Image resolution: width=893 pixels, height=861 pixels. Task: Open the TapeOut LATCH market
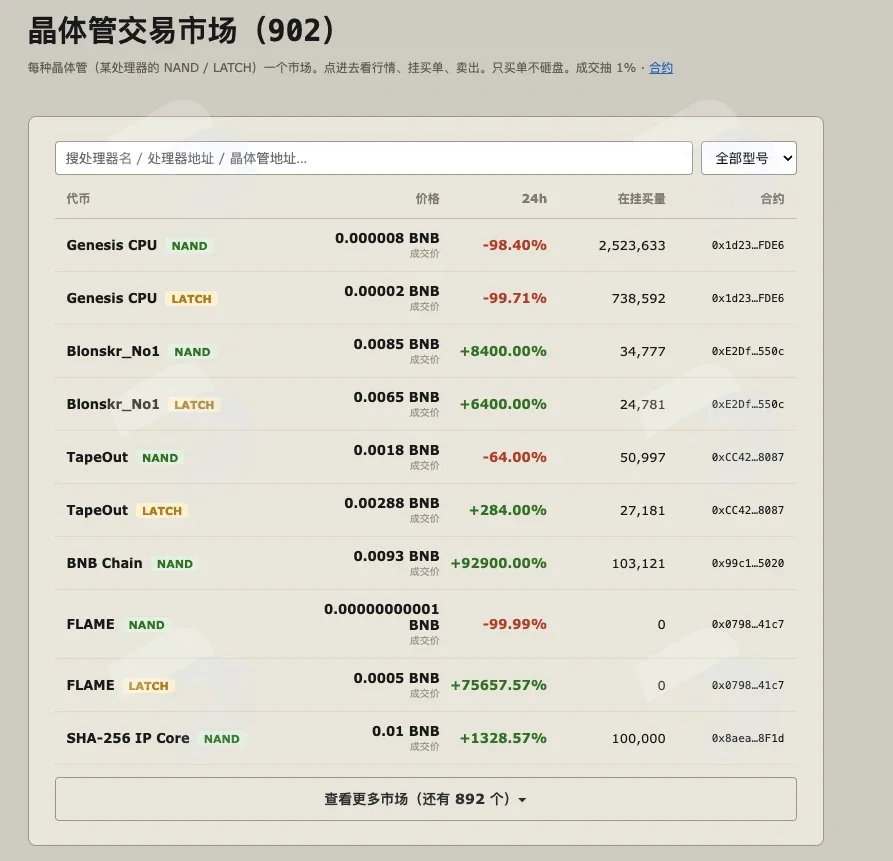(425, 510)
